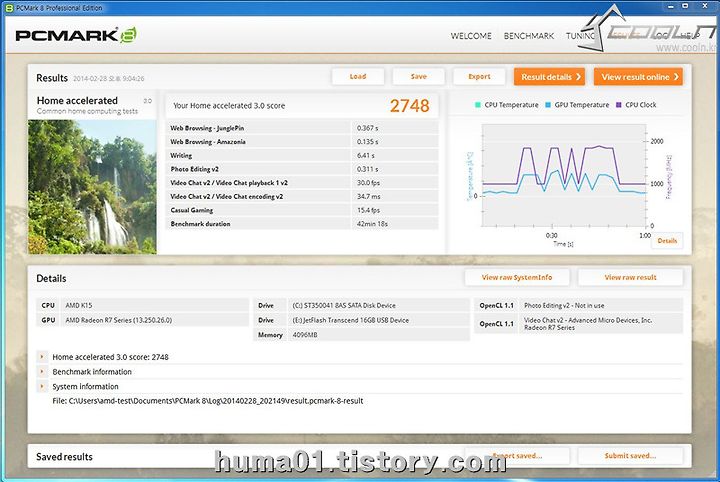720x482 pixels.
Task: Select the Benchmark duration row
Action: tap(302, 224)
